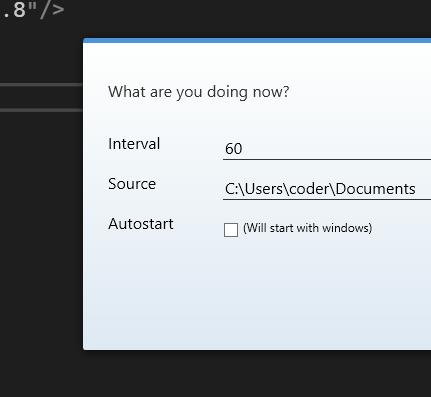The image size is (431, 397).
Task: Enable the Autostart checkbox
Action: click(x=231, y=230)
